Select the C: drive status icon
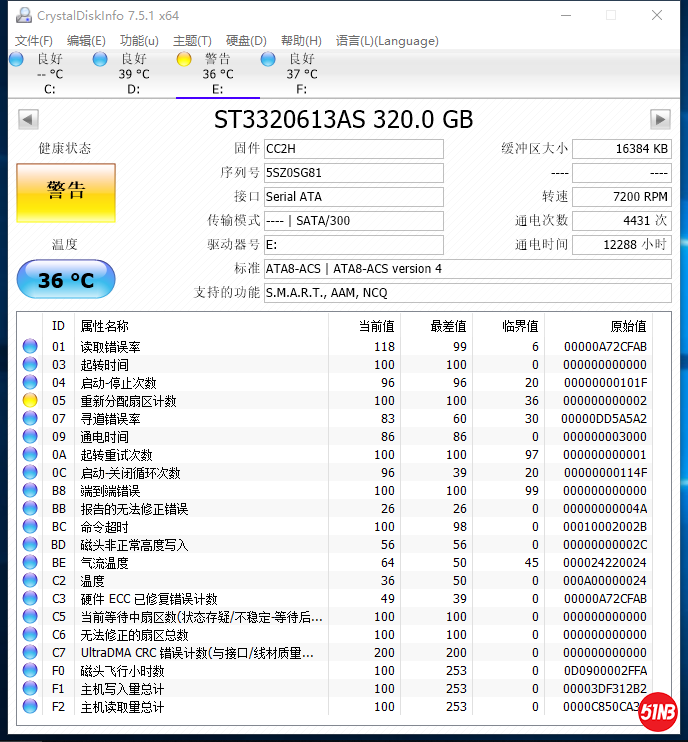Viewport: 688px width, 742px height. coord(16,59)
